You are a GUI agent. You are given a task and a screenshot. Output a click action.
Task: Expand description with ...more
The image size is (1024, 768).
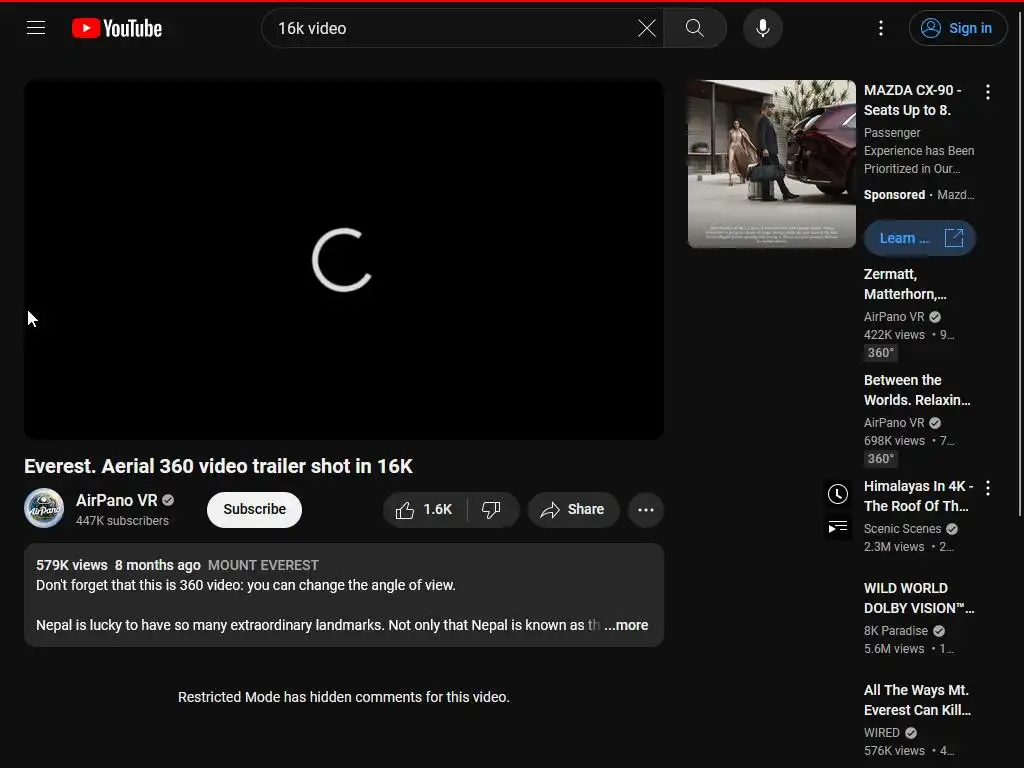pyautogui.click(x=626, y=625)
